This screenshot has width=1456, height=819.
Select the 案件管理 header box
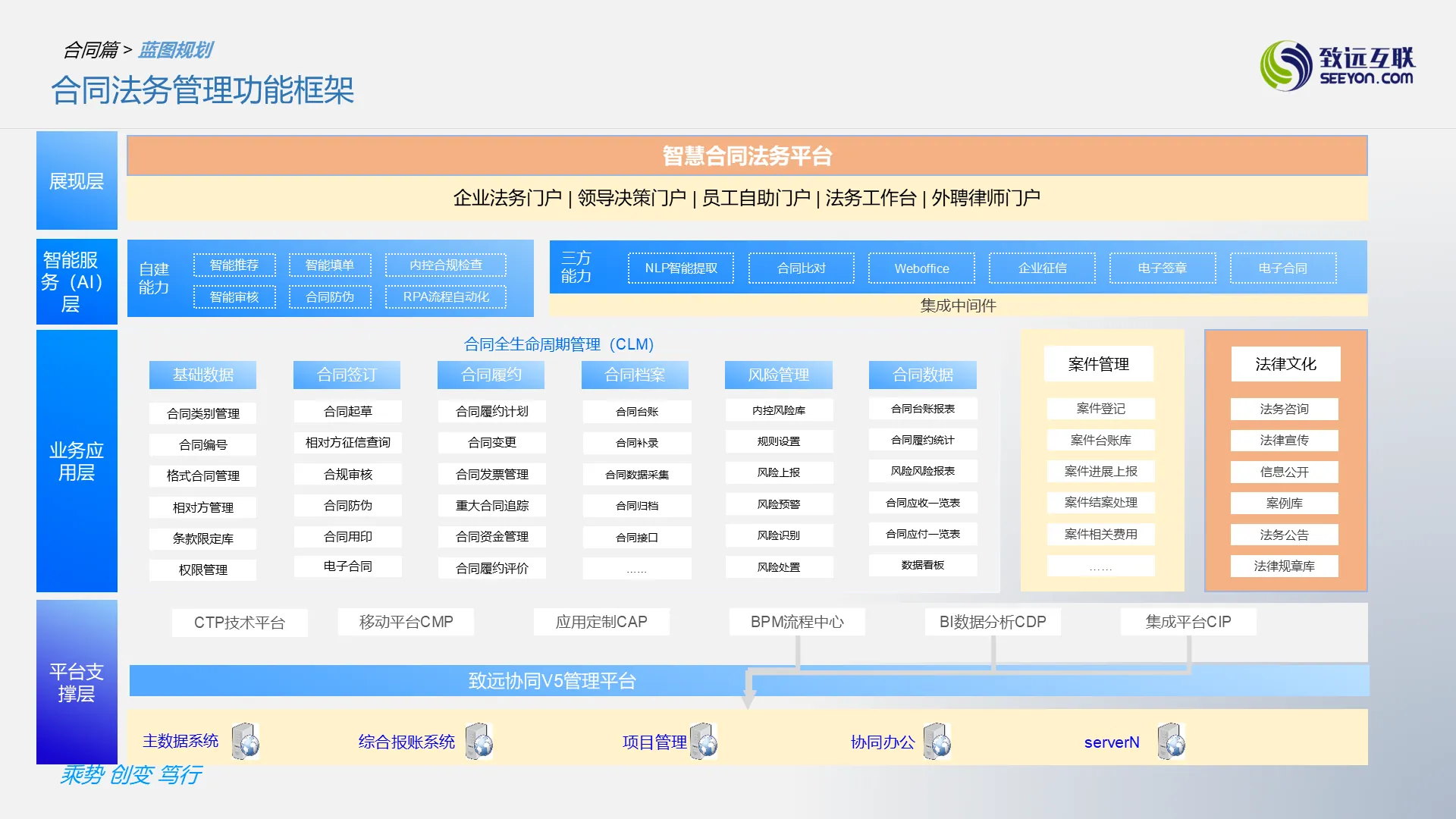pyautogui.click(x=1099, y=364)
